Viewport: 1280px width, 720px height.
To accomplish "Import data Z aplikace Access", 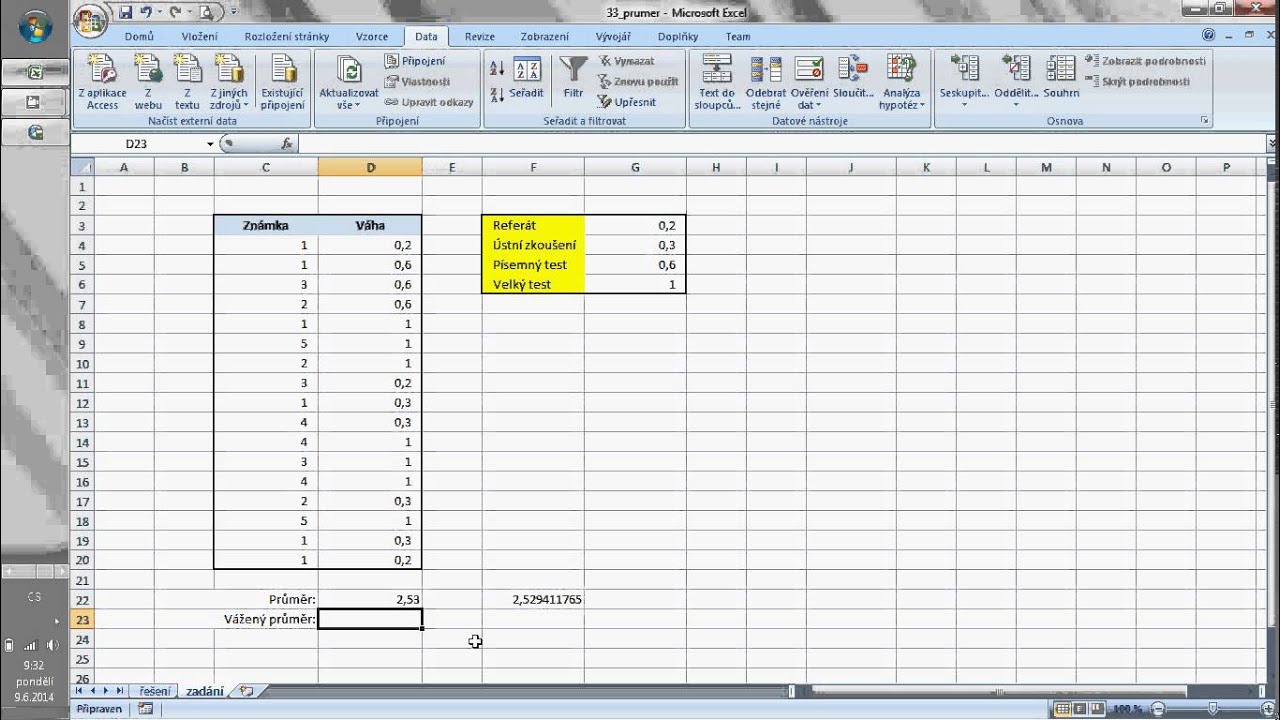I will (x=102, y=83).
